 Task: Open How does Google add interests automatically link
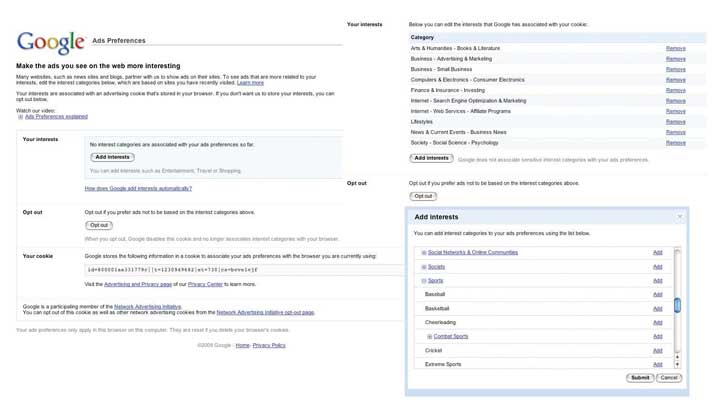tap(138, 189)
